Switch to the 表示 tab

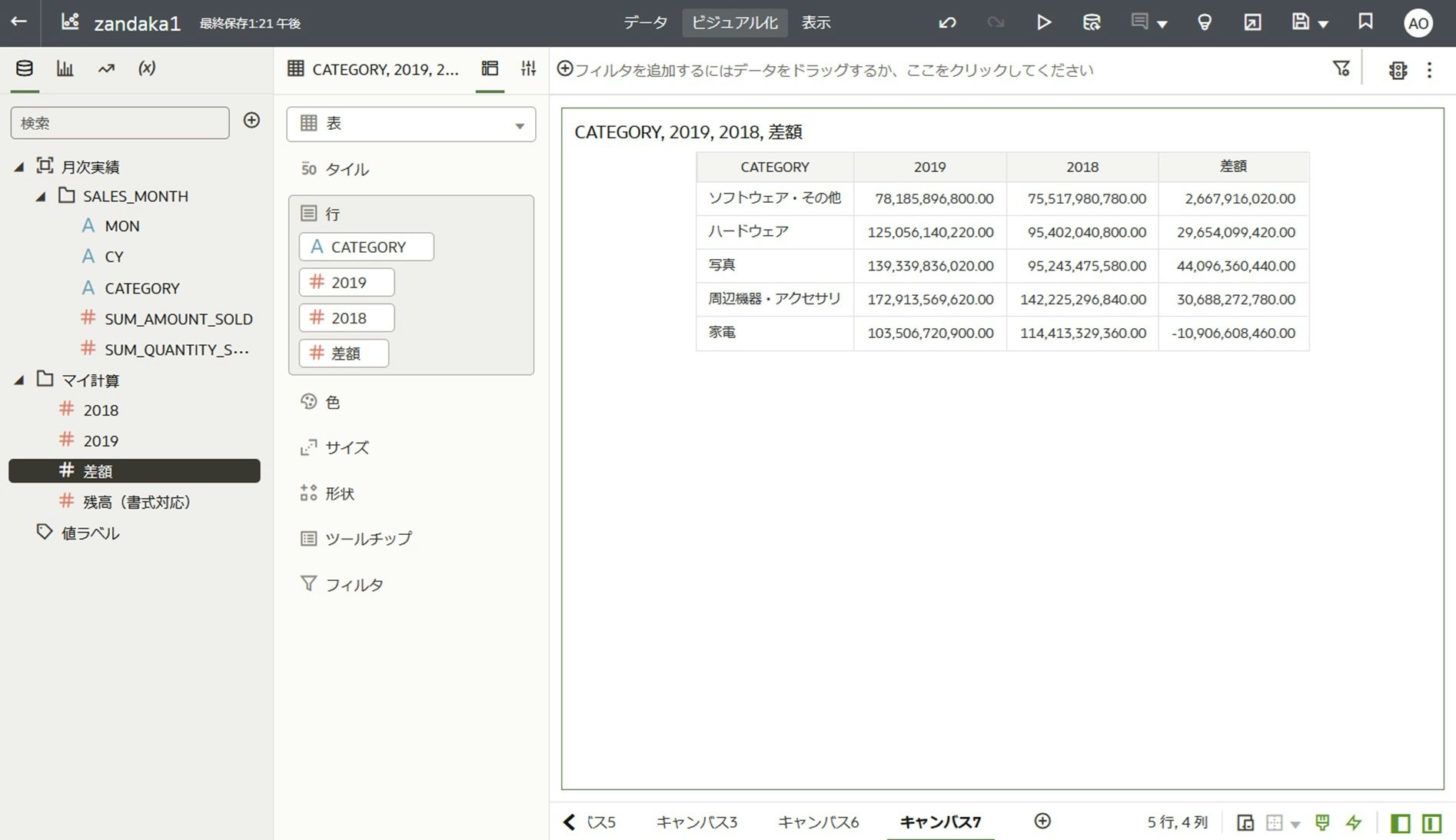tap(816, 23)
